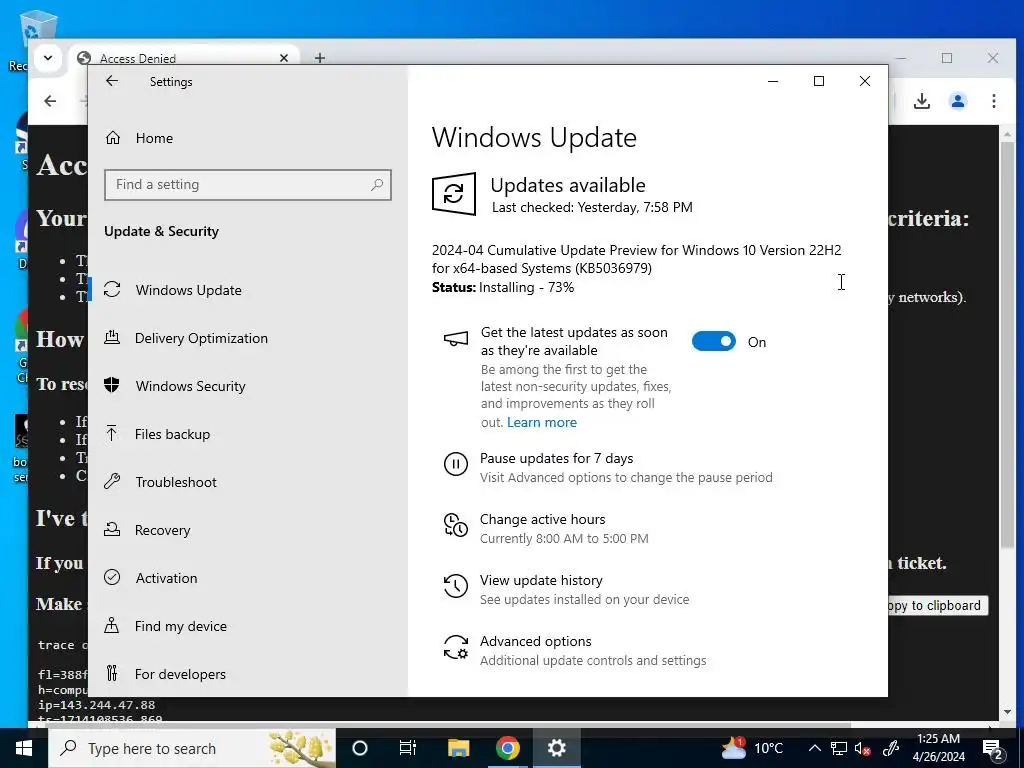Go back using Settings back arrow

coord(112,81)
